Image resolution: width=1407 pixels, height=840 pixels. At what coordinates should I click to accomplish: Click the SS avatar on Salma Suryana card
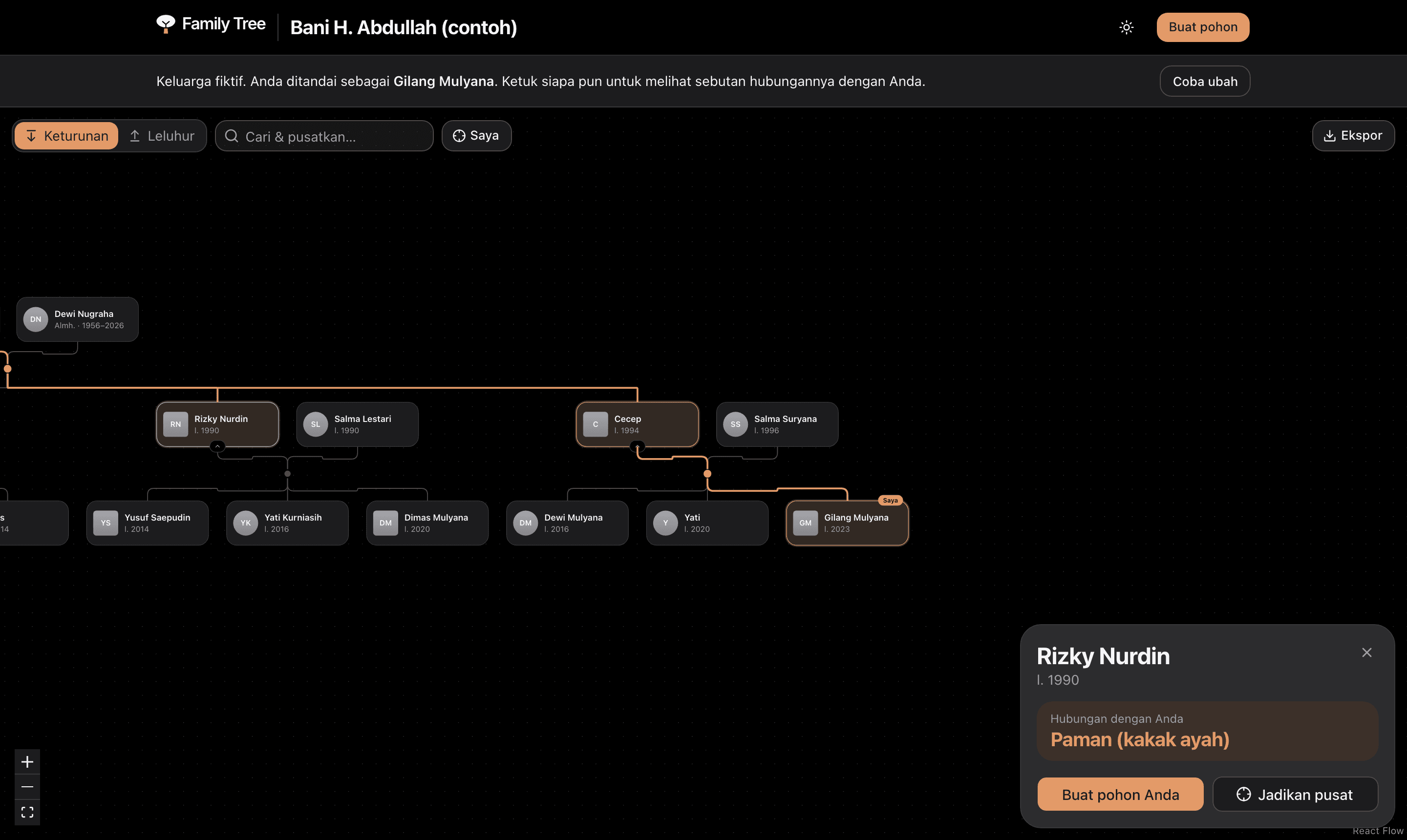coord(735,424)
